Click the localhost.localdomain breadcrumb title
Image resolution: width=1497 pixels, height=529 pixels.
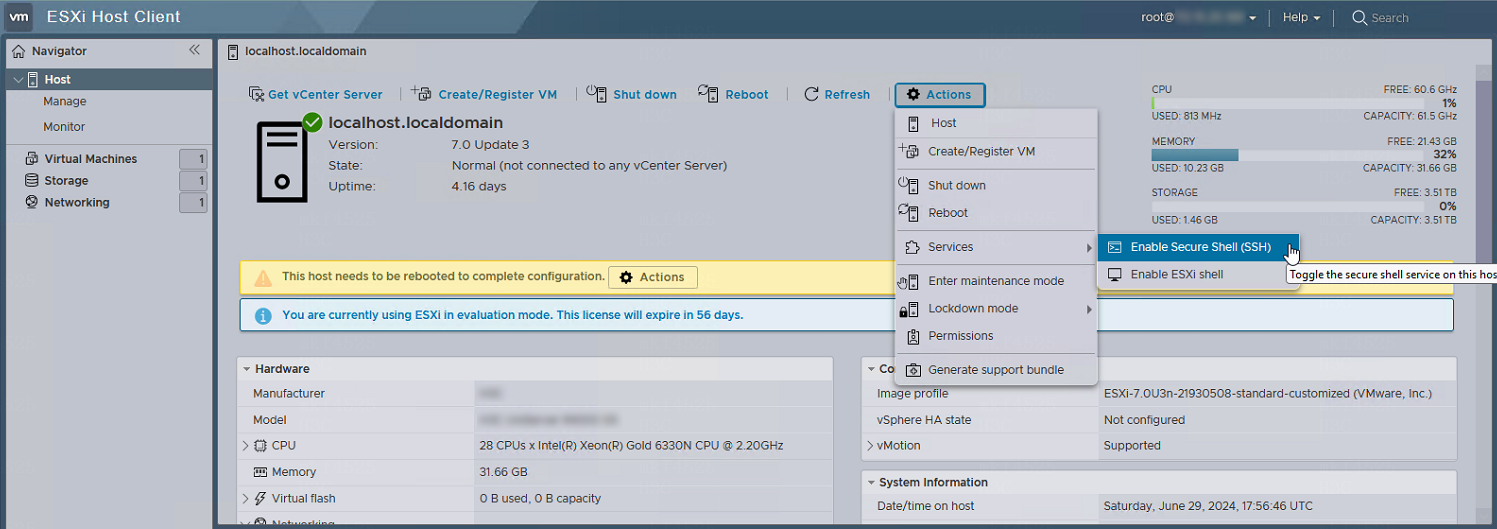[305, 51]
